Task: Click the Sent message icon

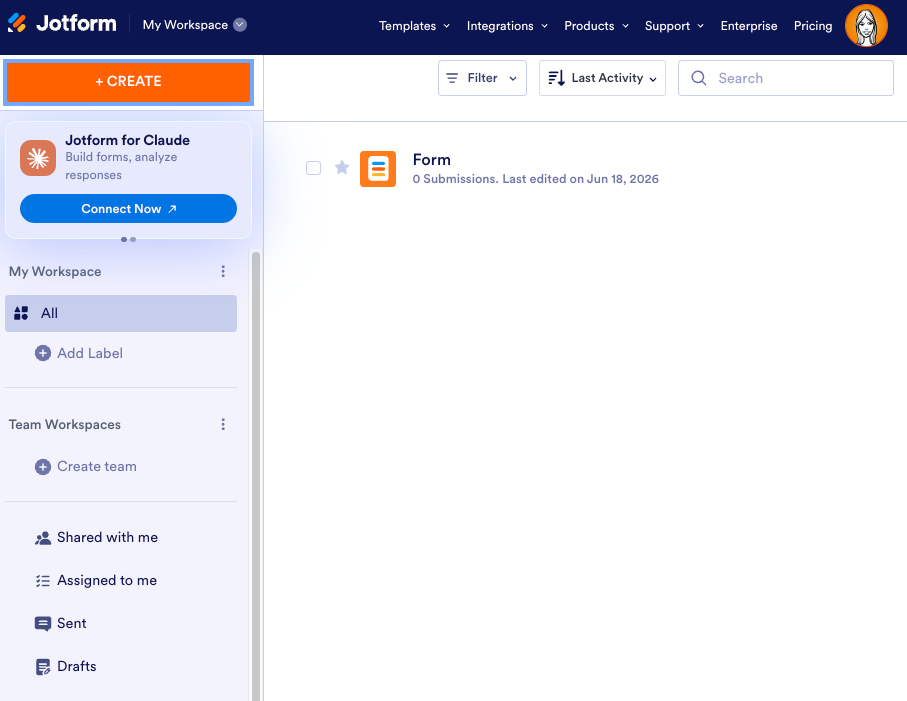Action: (43, 623)
